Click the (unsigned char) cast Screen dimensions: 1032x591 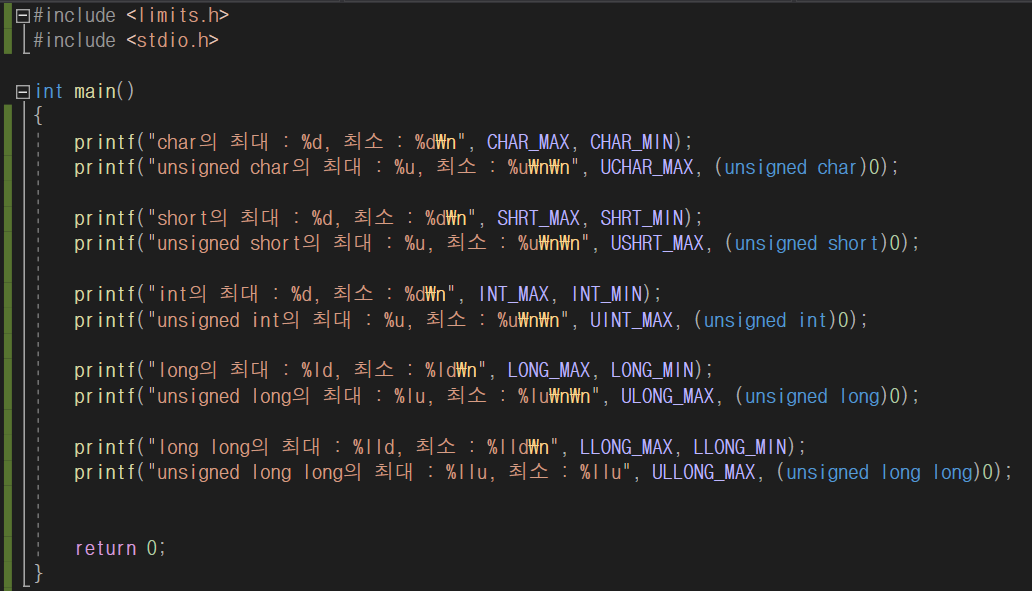point(790,167)
